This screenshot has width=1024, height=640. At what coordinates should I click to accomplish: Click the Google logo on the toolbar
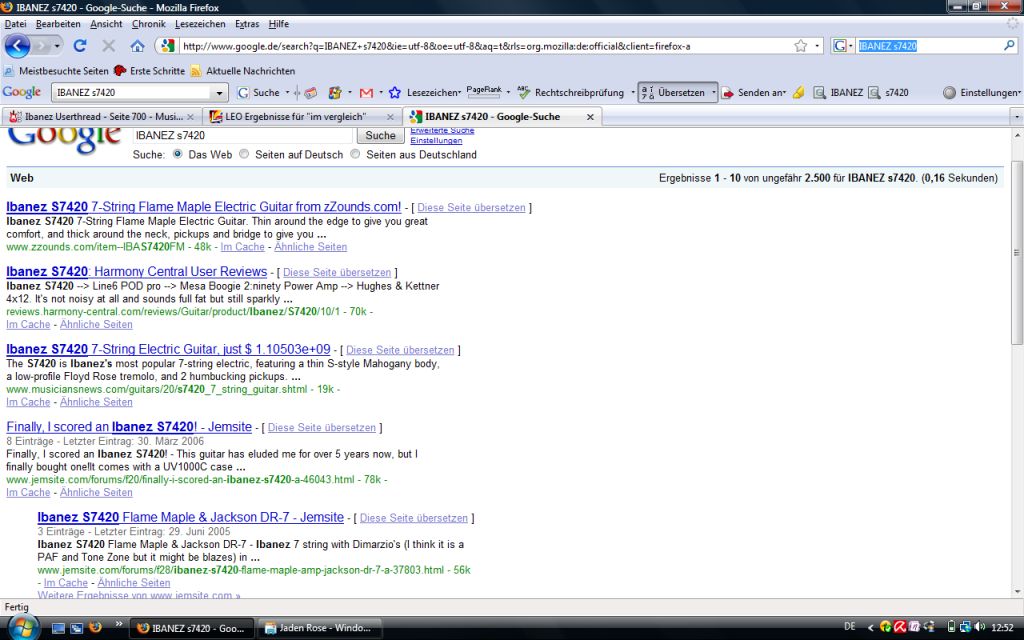(x=22, y=92)
